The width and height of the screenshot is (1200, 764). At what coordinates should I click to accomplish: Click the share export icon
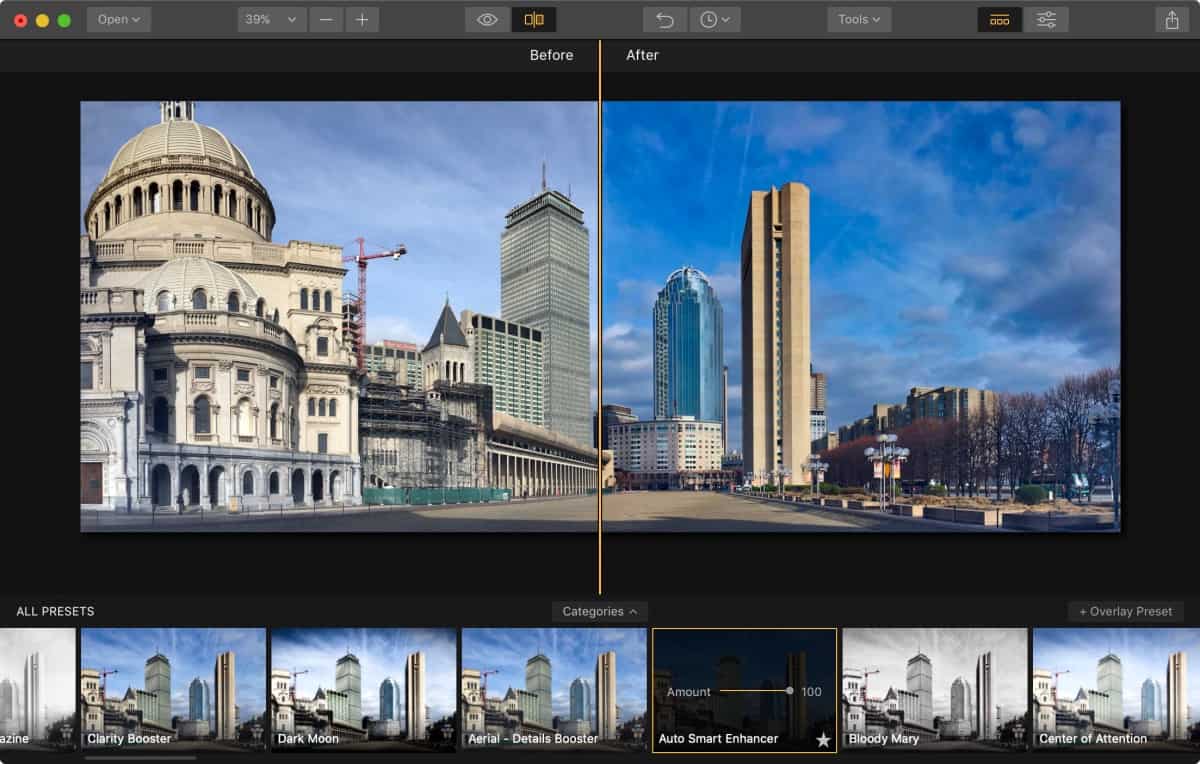[x=1171, y=19]
